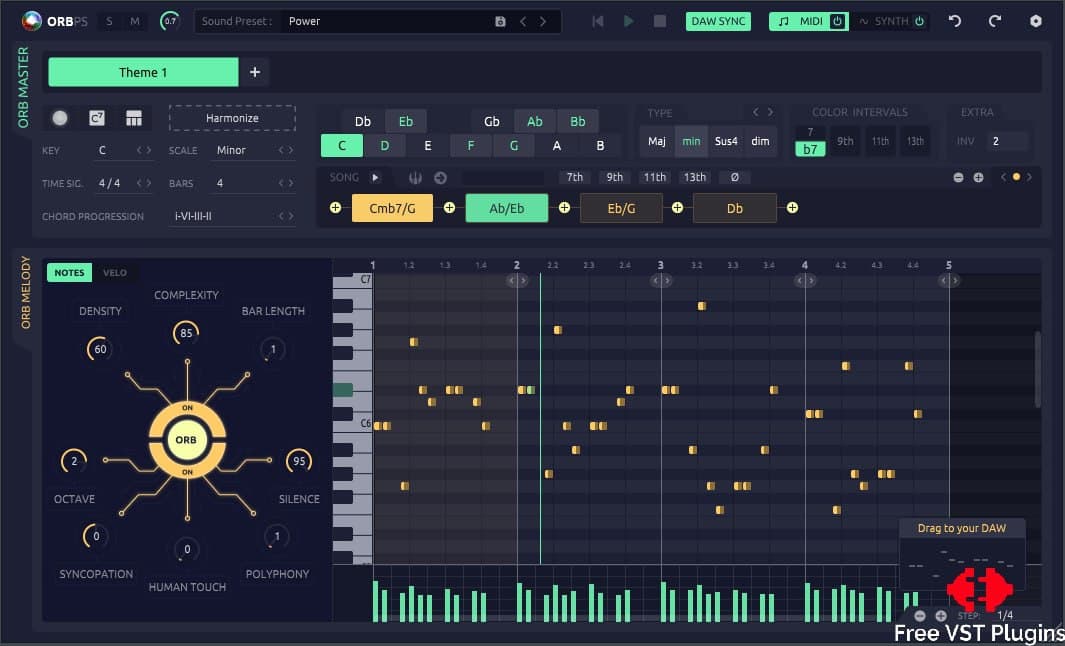Toggle the 9th color interval
This screenshot has width=1065, height=646.
(x=845, y=141)
